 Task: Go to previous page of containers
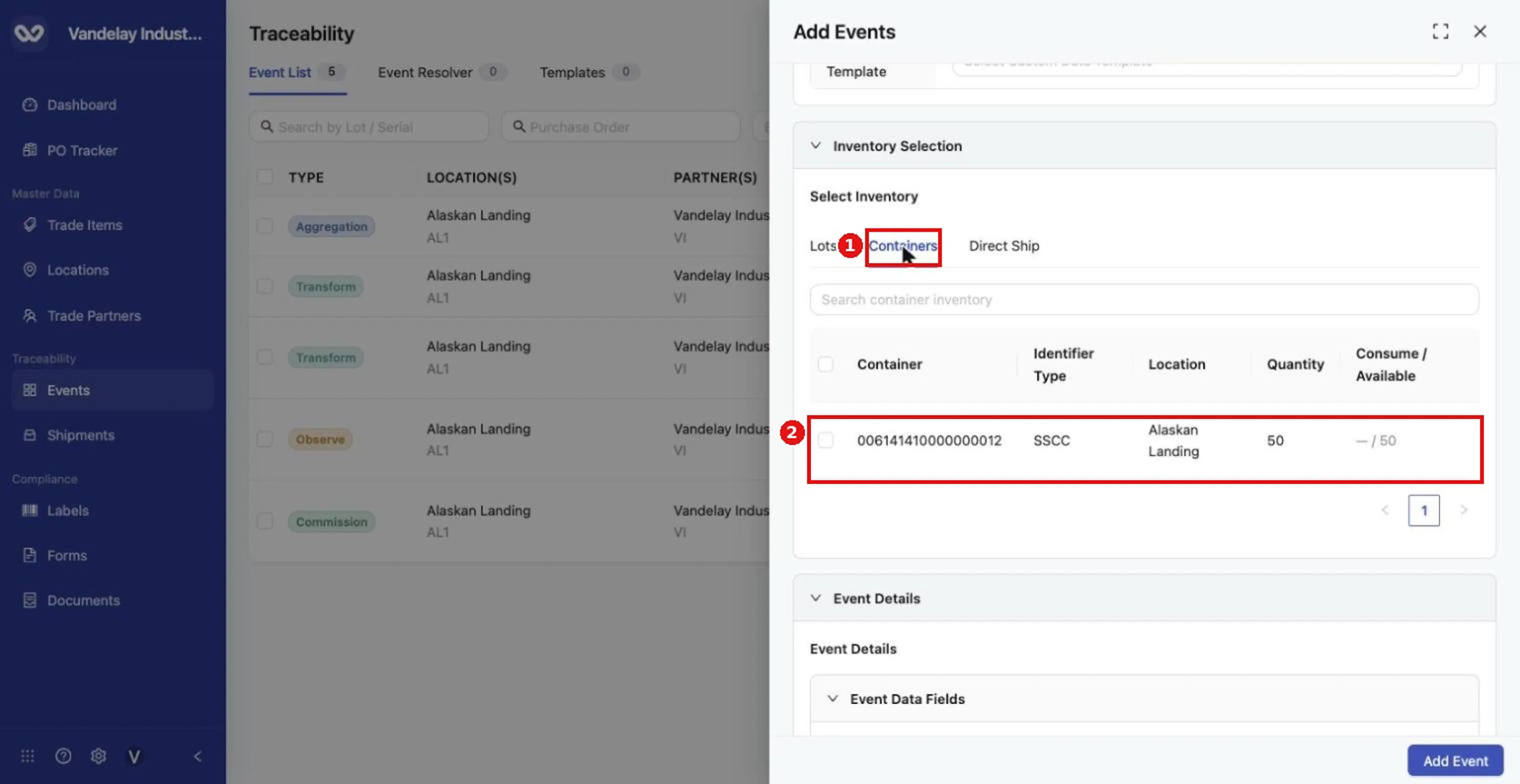tap(1385, 510)
